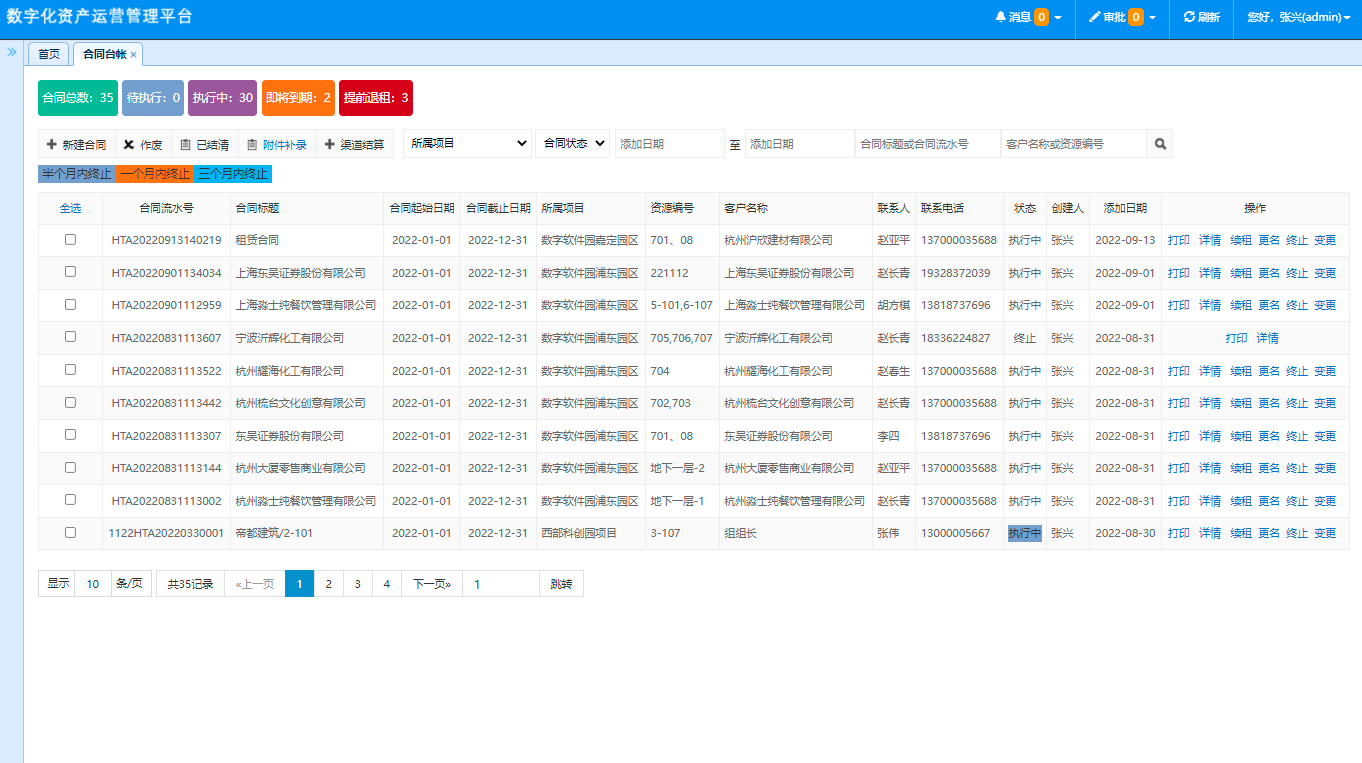Check the box for HTA20220901112959

[x=70, y=304]
